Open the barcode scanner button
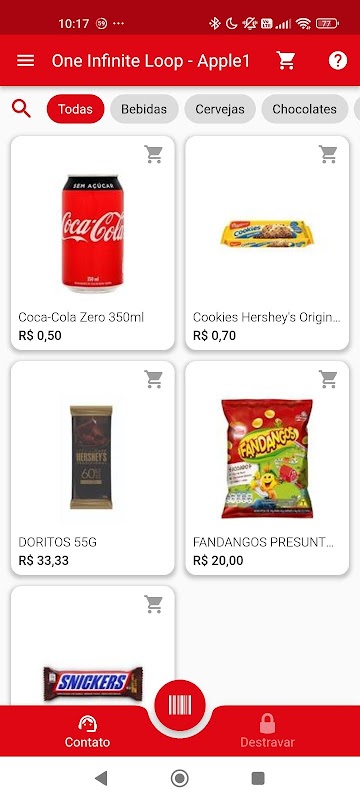 click(180, 705)
